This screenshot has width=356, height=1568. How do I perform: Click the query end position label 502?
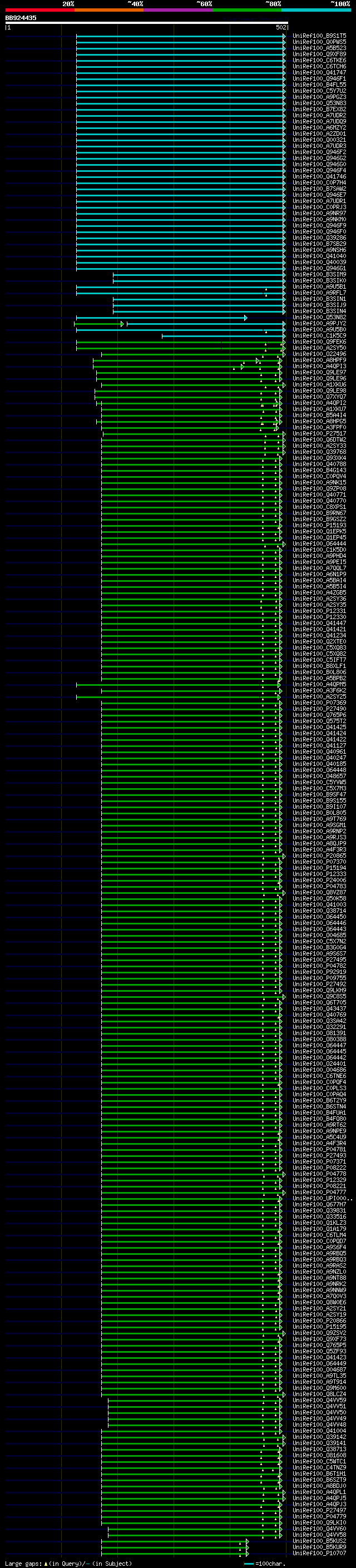280,27
